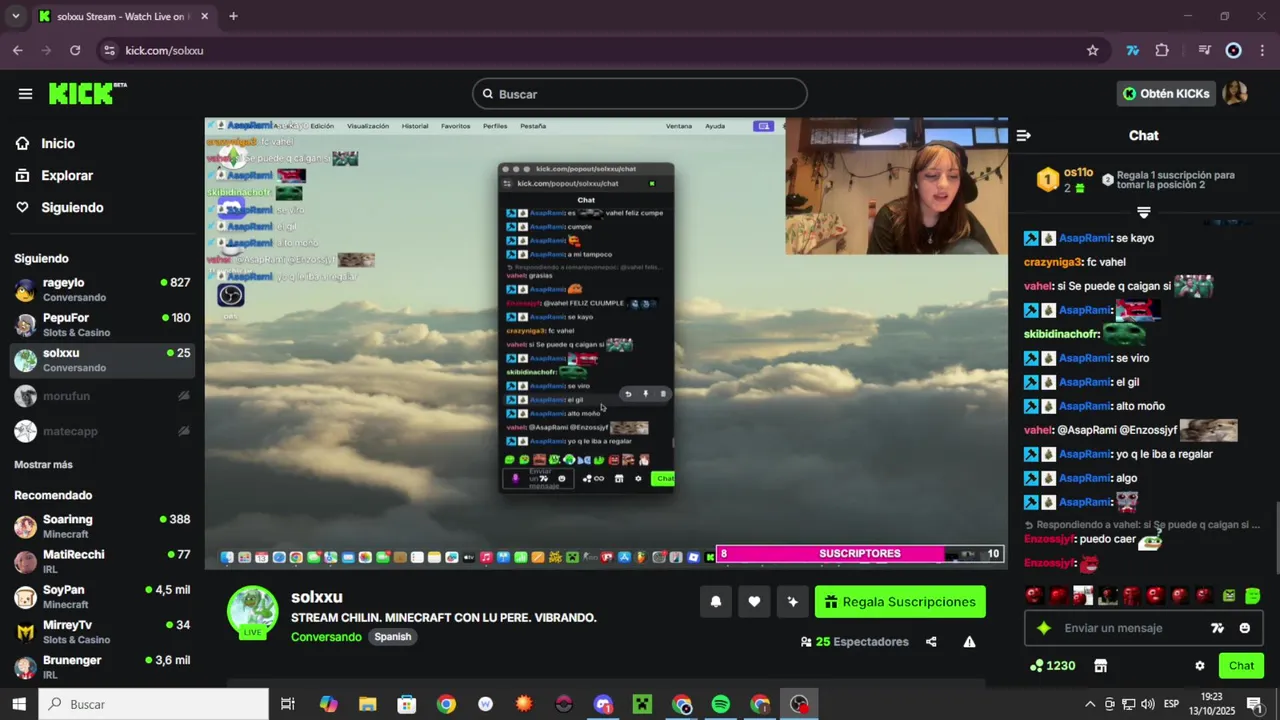Screen dimensions: 1280x720
Task: Open solxxu channel avatar
Action: pyautogui.click(x=252, y=612)
